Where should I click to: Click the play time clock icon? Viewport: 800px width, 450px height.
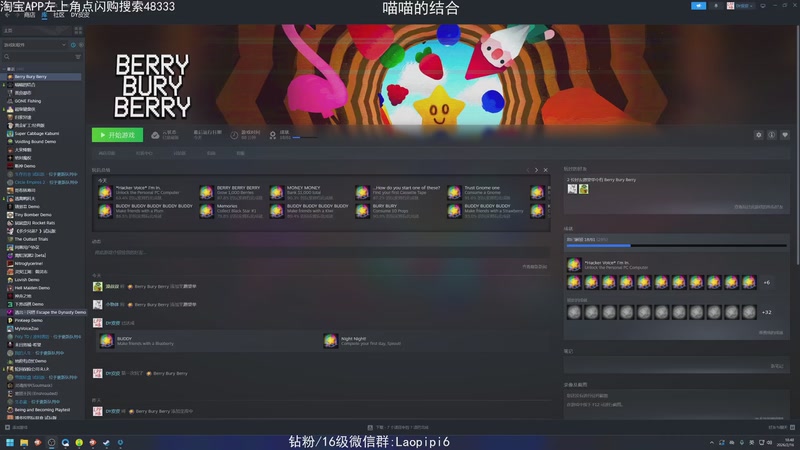(234, 135)
